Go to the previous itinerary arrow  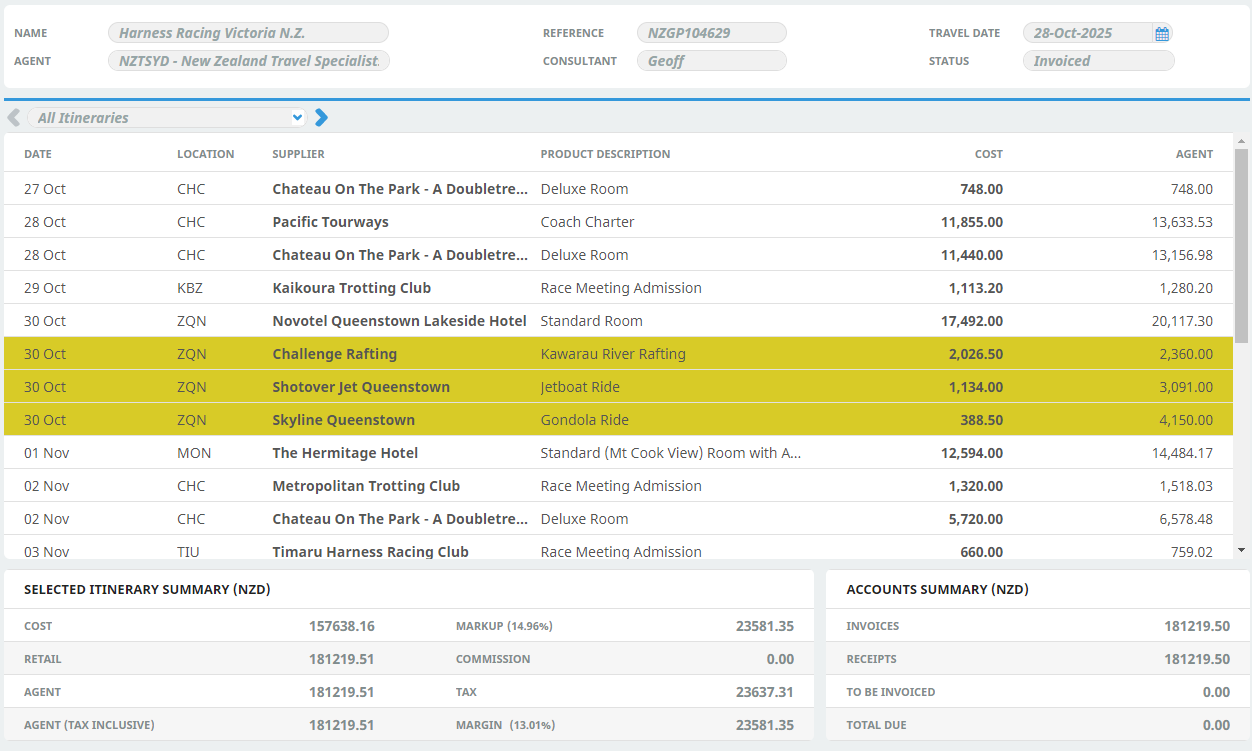click(x=14, y=118)
